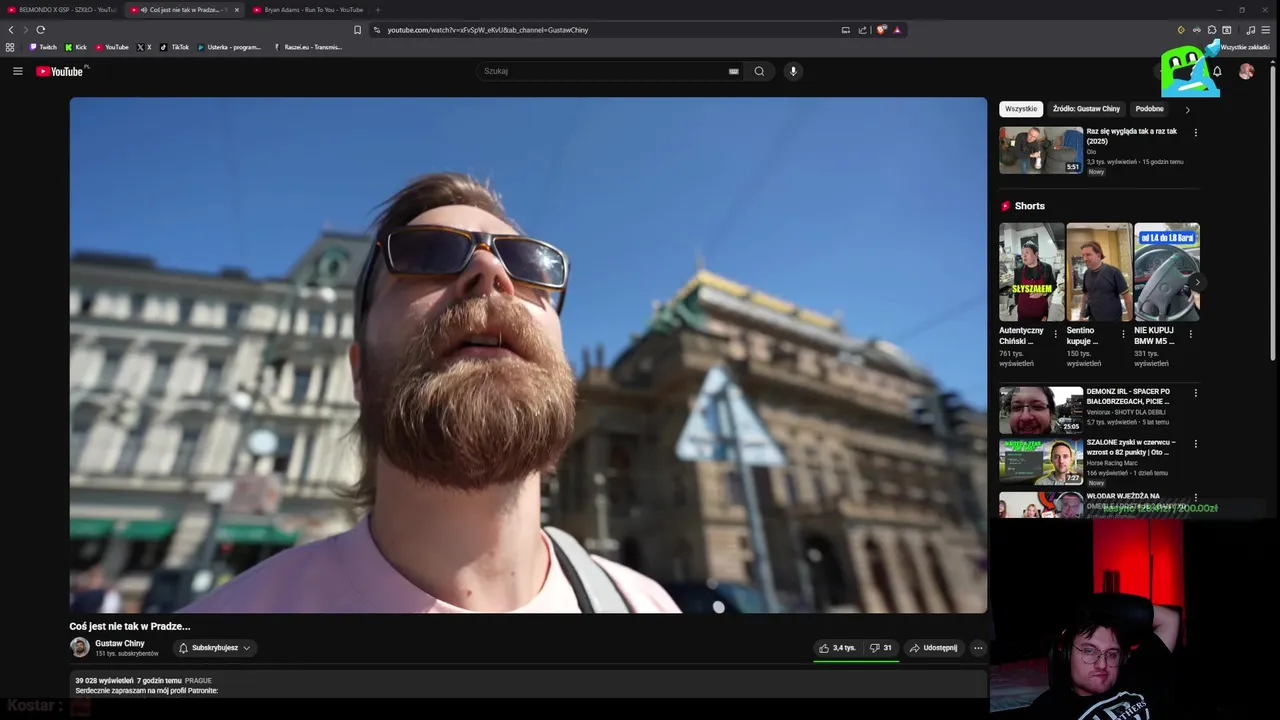The image size is (1280, 720).
Task: Open 'SZALONE zyski w czerwcu' video thumbnail
Action: pos(1041,461)
